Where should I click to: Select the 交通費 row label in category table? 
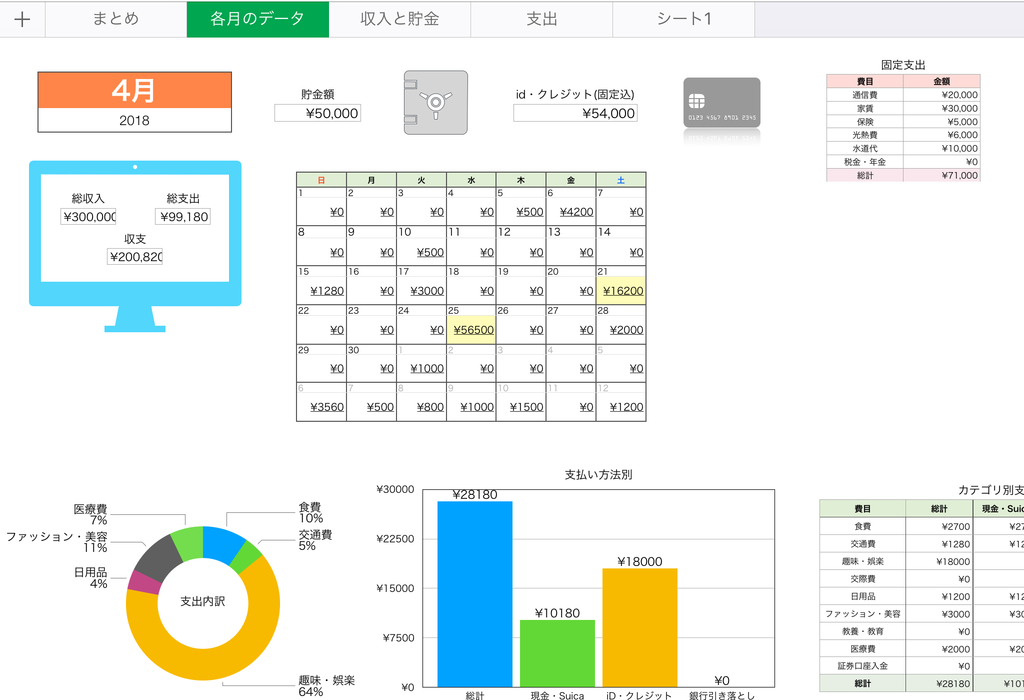pyautogui.click(x=863, y=544)
